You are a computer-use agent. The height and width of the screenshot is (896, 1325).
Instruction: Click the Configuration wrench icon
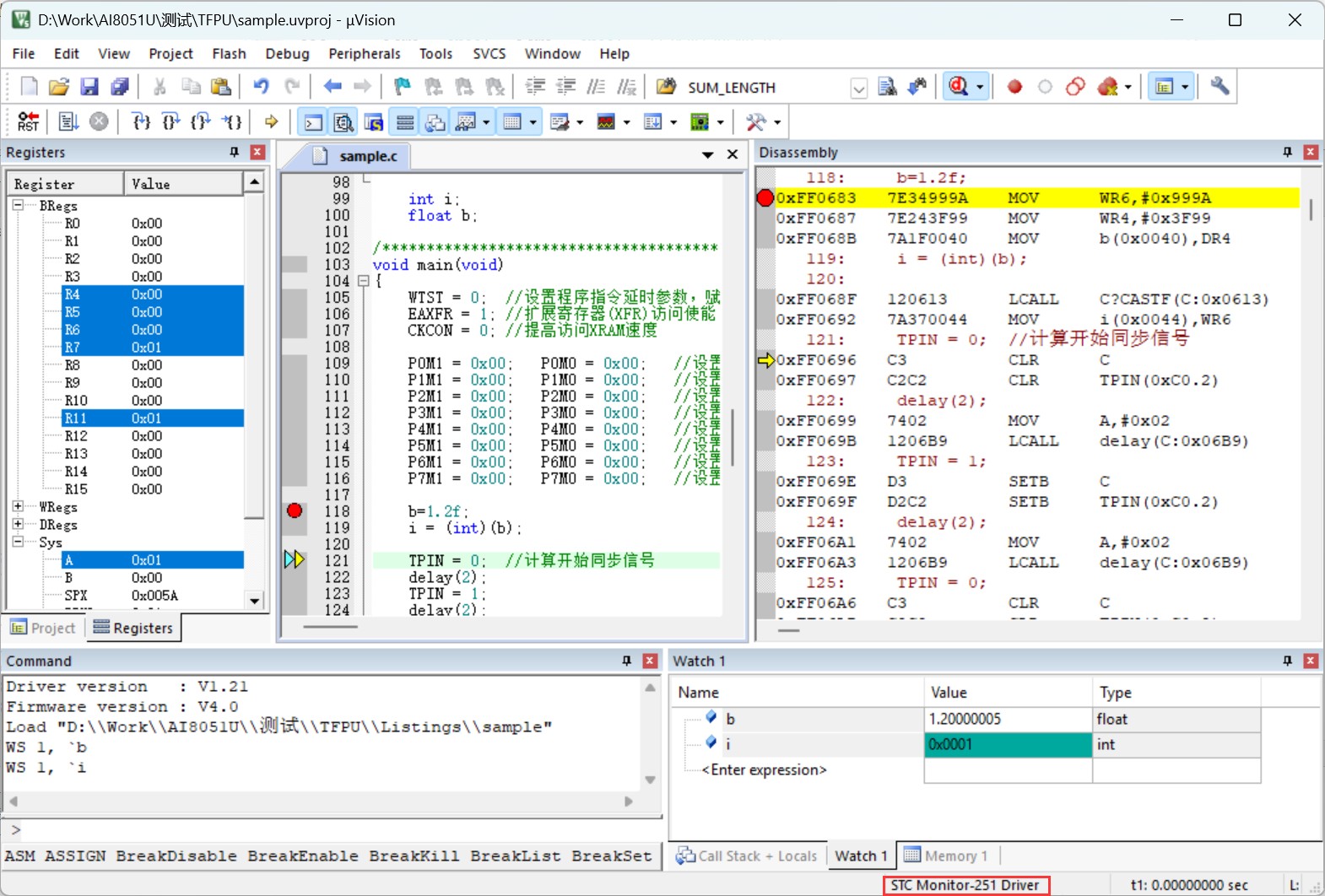pyautogui.click(x=1220, y=86)
